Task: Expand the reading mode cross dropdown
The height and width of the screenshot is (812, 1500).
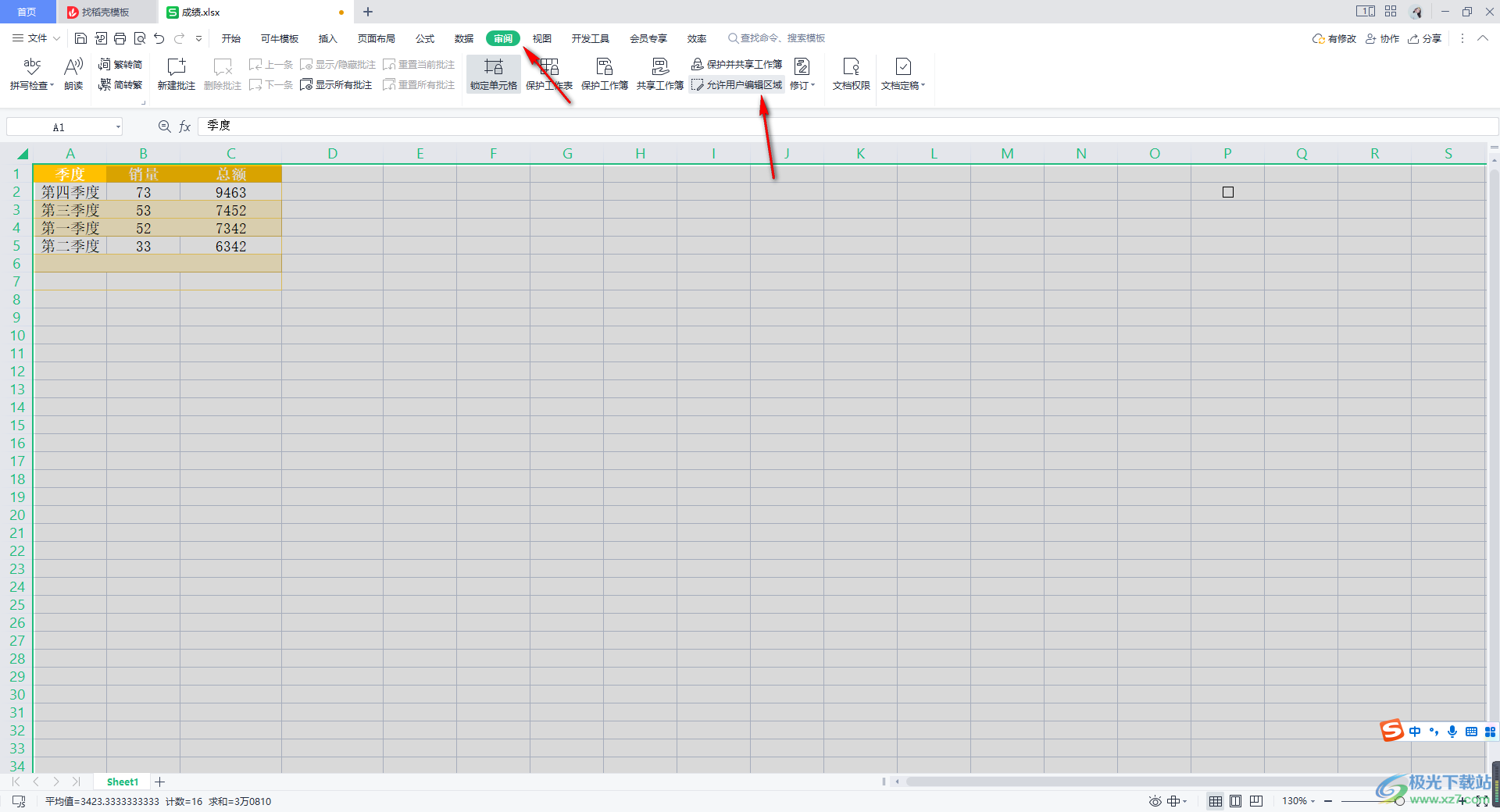Action: click(x=1185, y=801)
